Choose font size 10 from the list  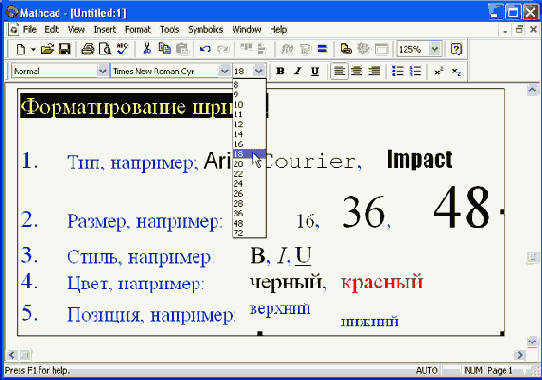click(249, 104)
